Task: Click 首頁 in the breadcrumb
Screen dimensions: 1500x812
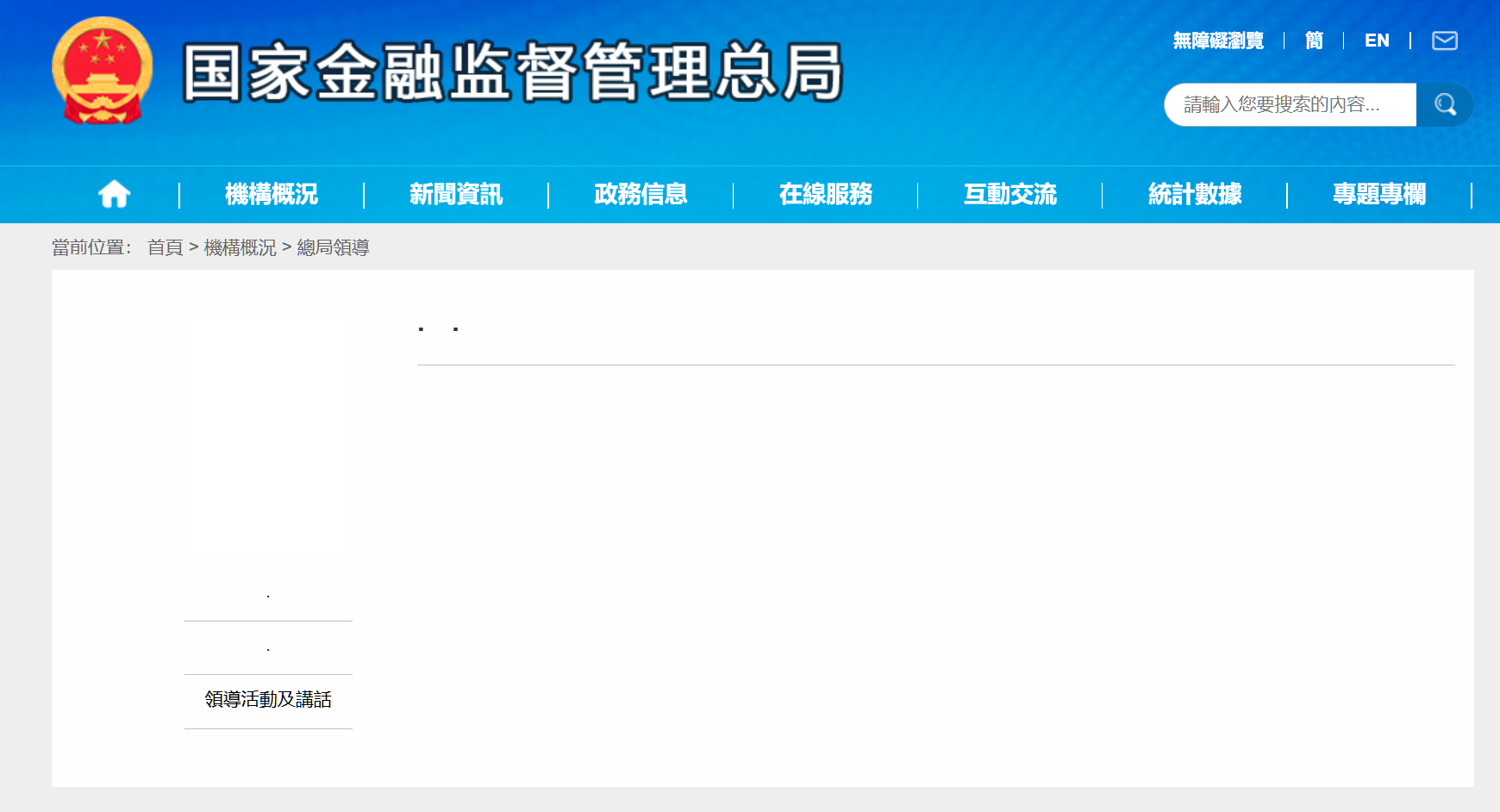Action: pos(166,248)
